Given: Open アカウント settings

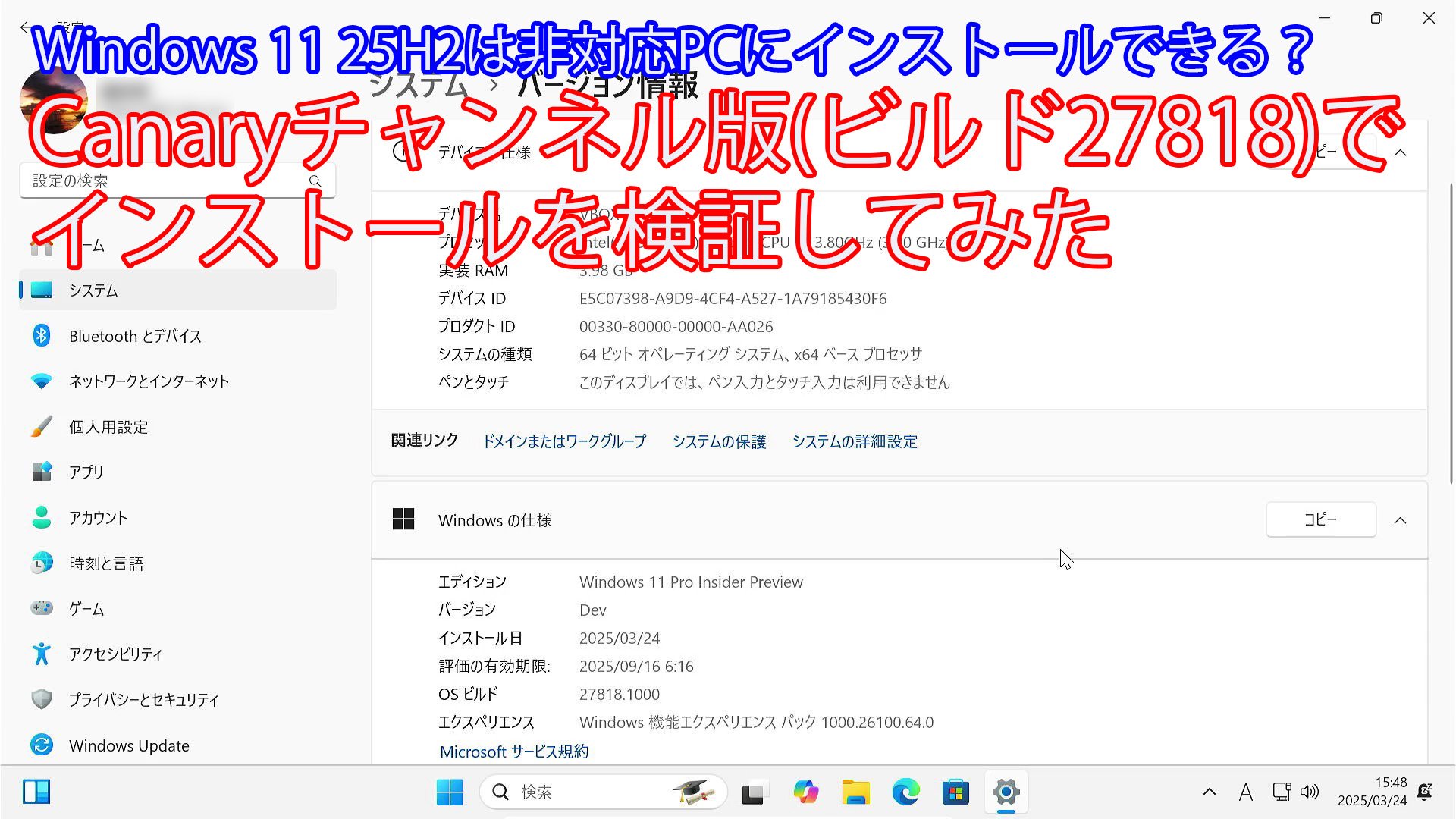Looking at the screenshot, I should [x=177, y=518].
